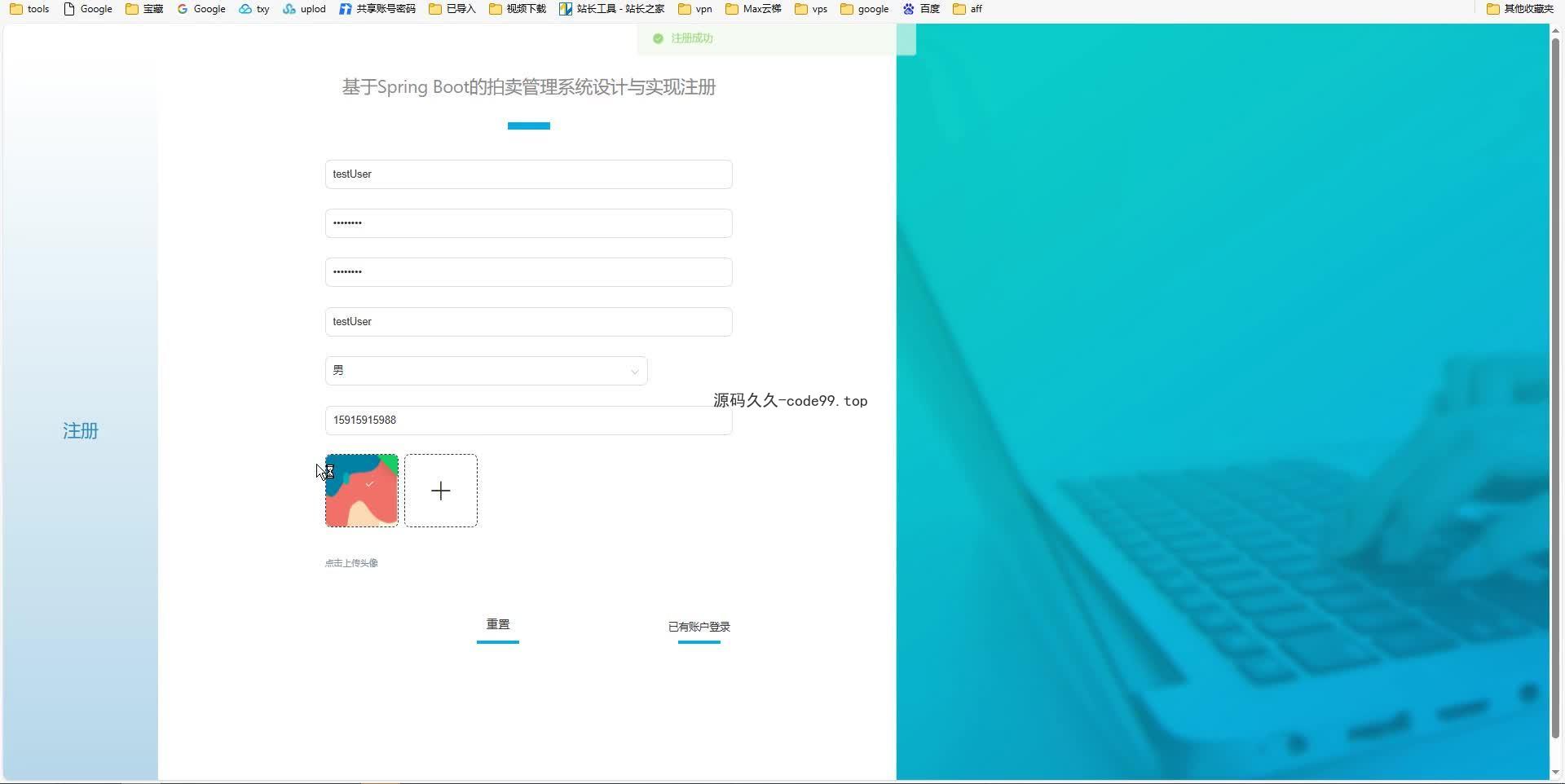Open the aff bookmark folder
This screenshot has width=1565, height=784.
(968, 9)
